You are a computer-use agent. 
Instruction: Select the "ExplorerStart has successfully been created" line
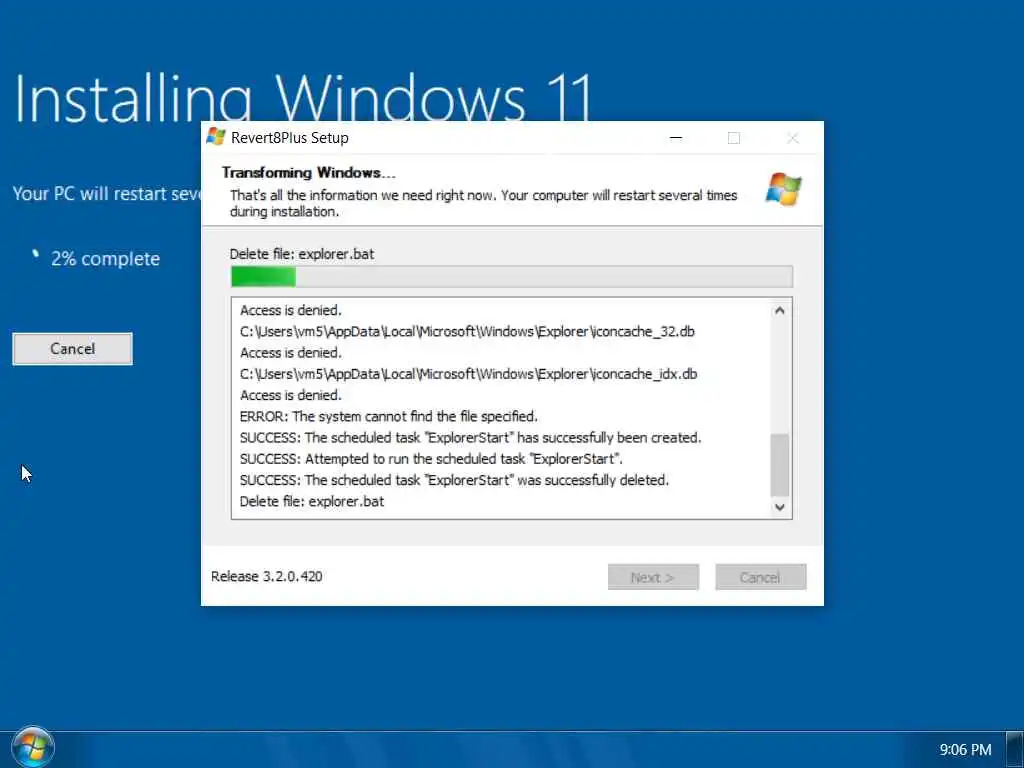click(x=470, y=438)
